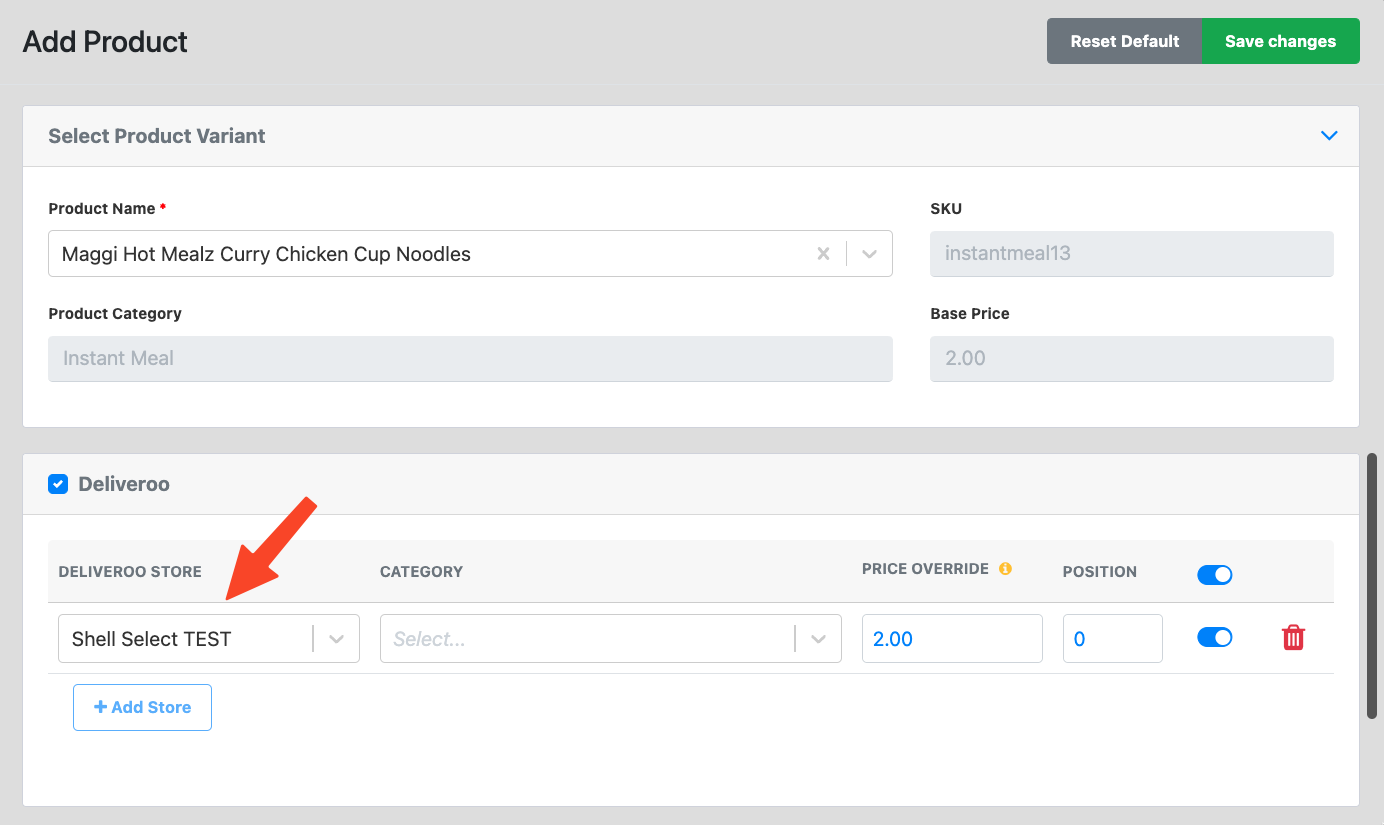Click the Select Product Variant heading

[x=157, y=136]
